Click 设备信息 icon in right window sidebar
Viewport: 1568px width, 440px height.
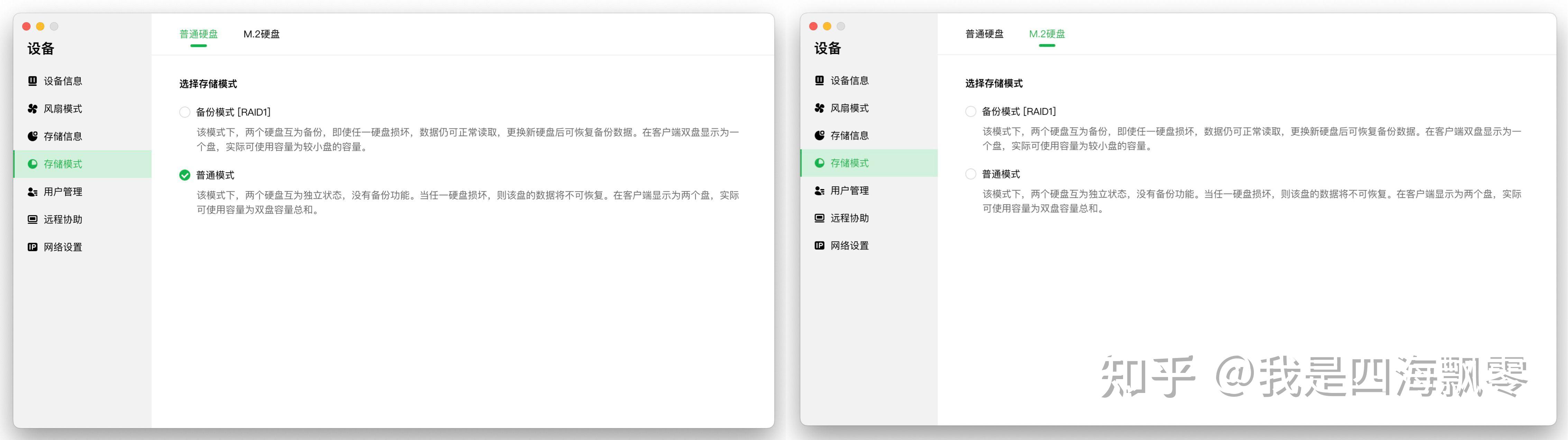tap(819, 80)
